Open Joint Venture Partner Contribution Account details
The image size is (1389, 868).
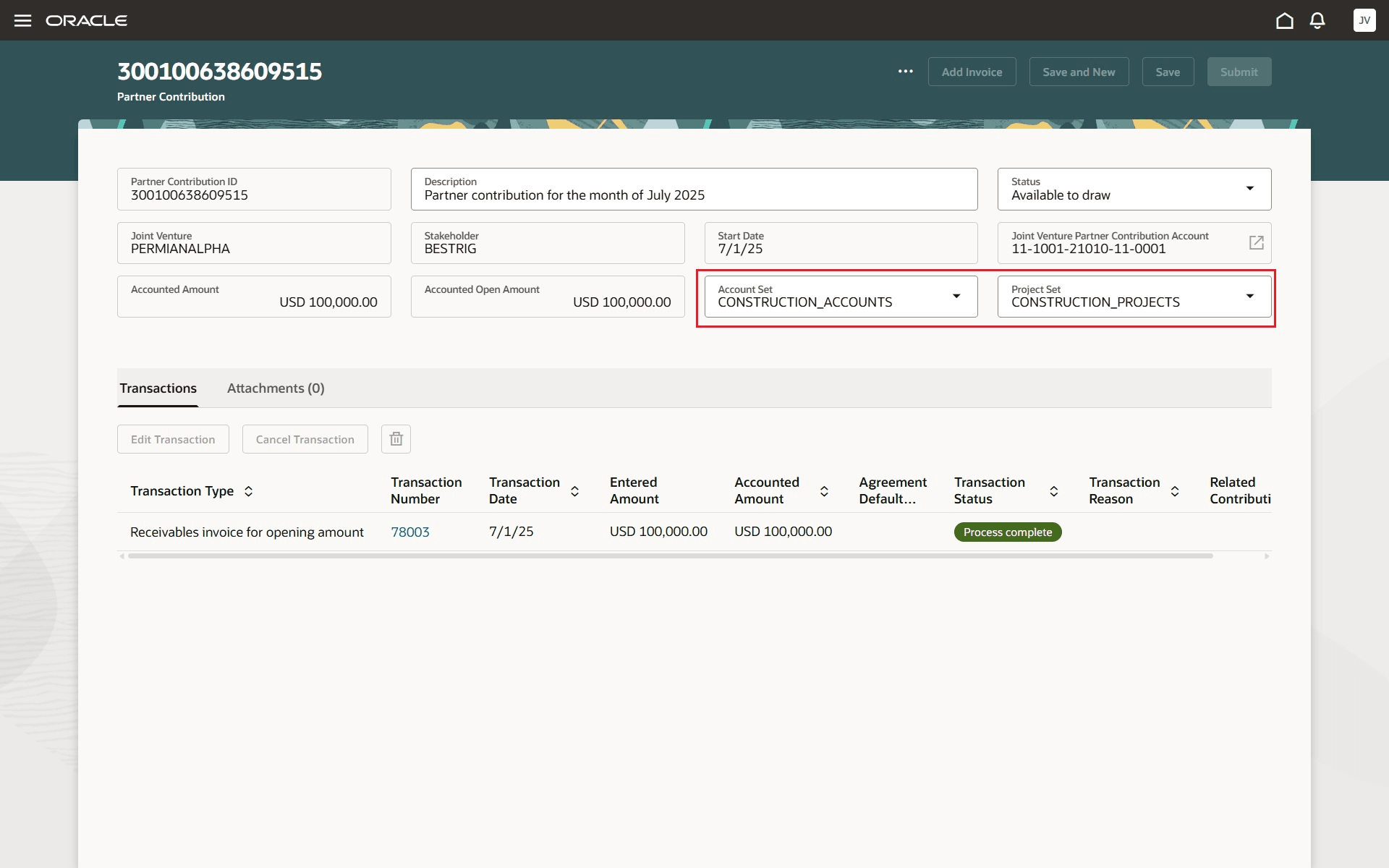pos(1257,242)
